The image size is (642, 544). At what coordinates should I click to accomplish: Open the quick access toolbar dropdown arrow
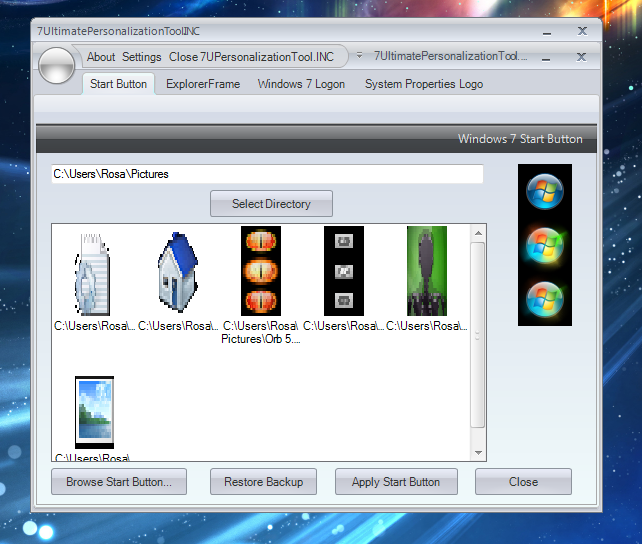click(x=359, y=55)
